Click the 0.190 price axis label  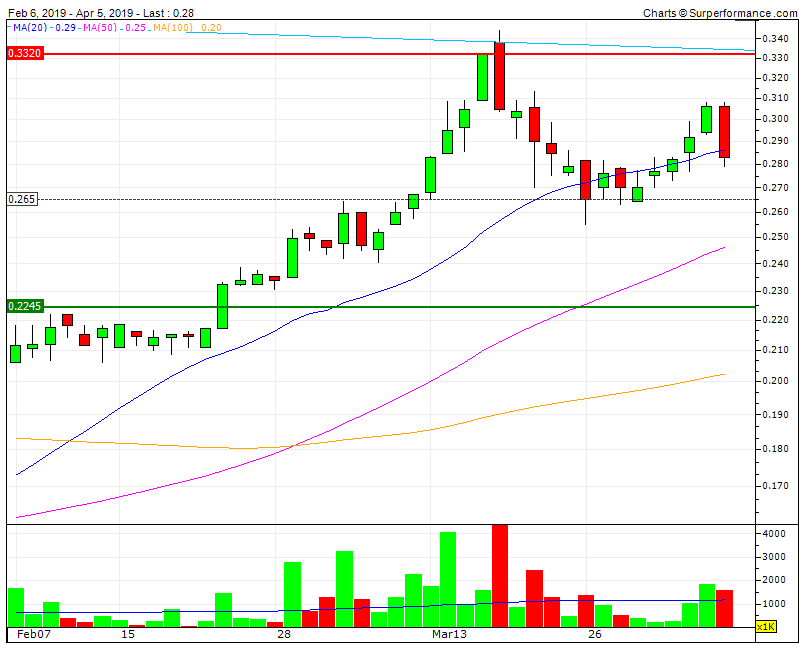[x=775, y=415]
